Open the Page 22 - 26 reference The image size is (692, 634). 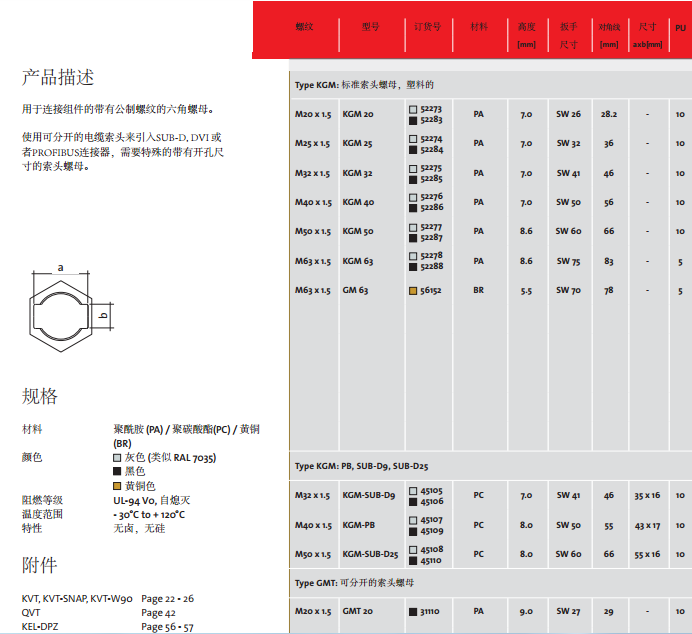pyautogui.click(x=167, y=599)
